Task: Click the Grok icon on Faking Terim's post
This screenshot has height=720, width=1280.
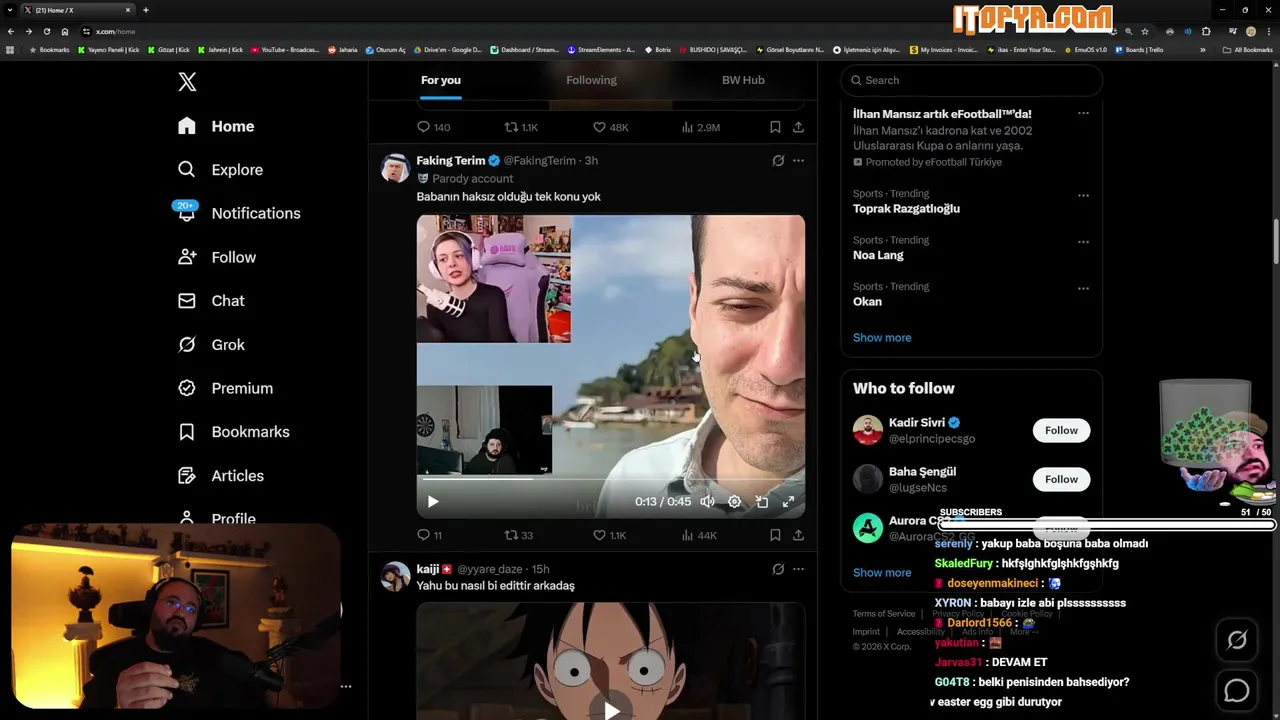Action: point(778,160)
